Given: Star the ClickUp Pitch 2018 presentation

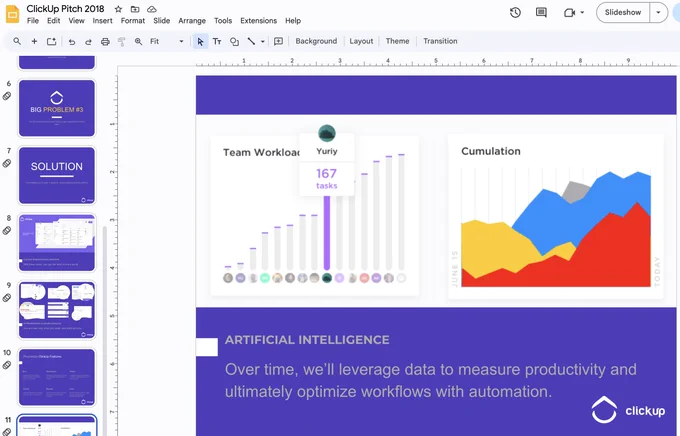Looking at the screenshot, I should click(118, 9).
